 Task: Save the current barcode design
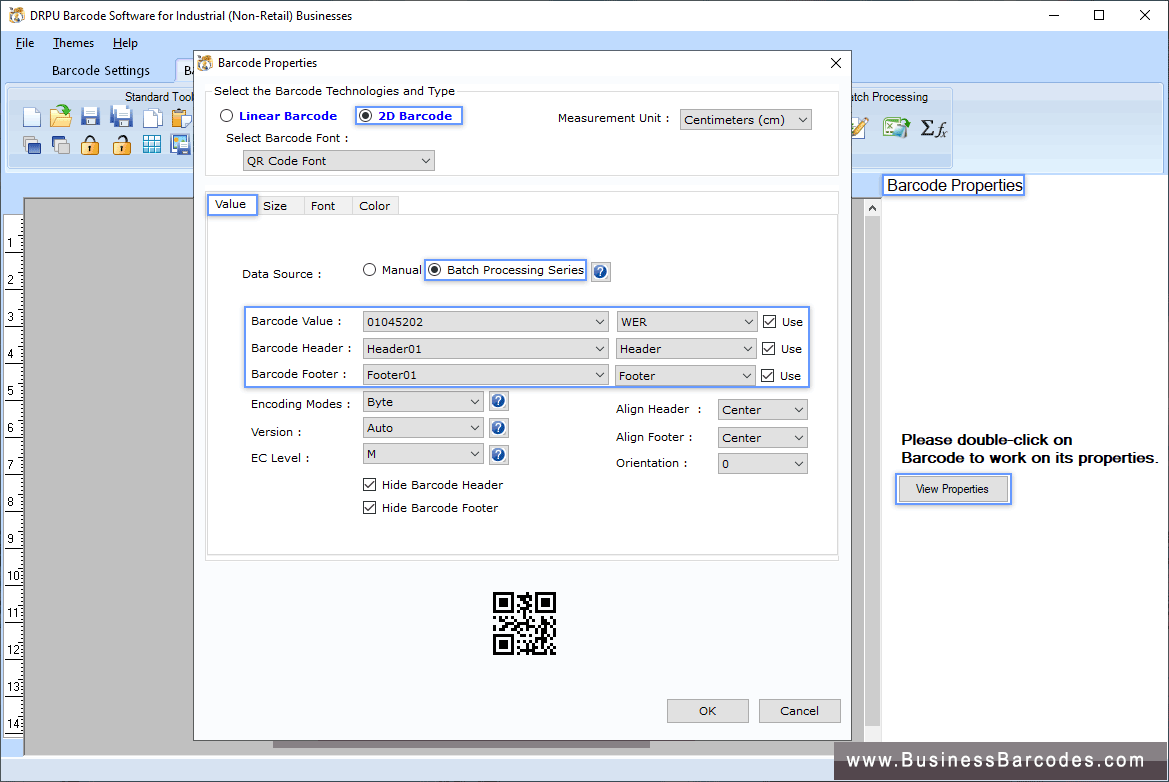(x=89, y=116)
